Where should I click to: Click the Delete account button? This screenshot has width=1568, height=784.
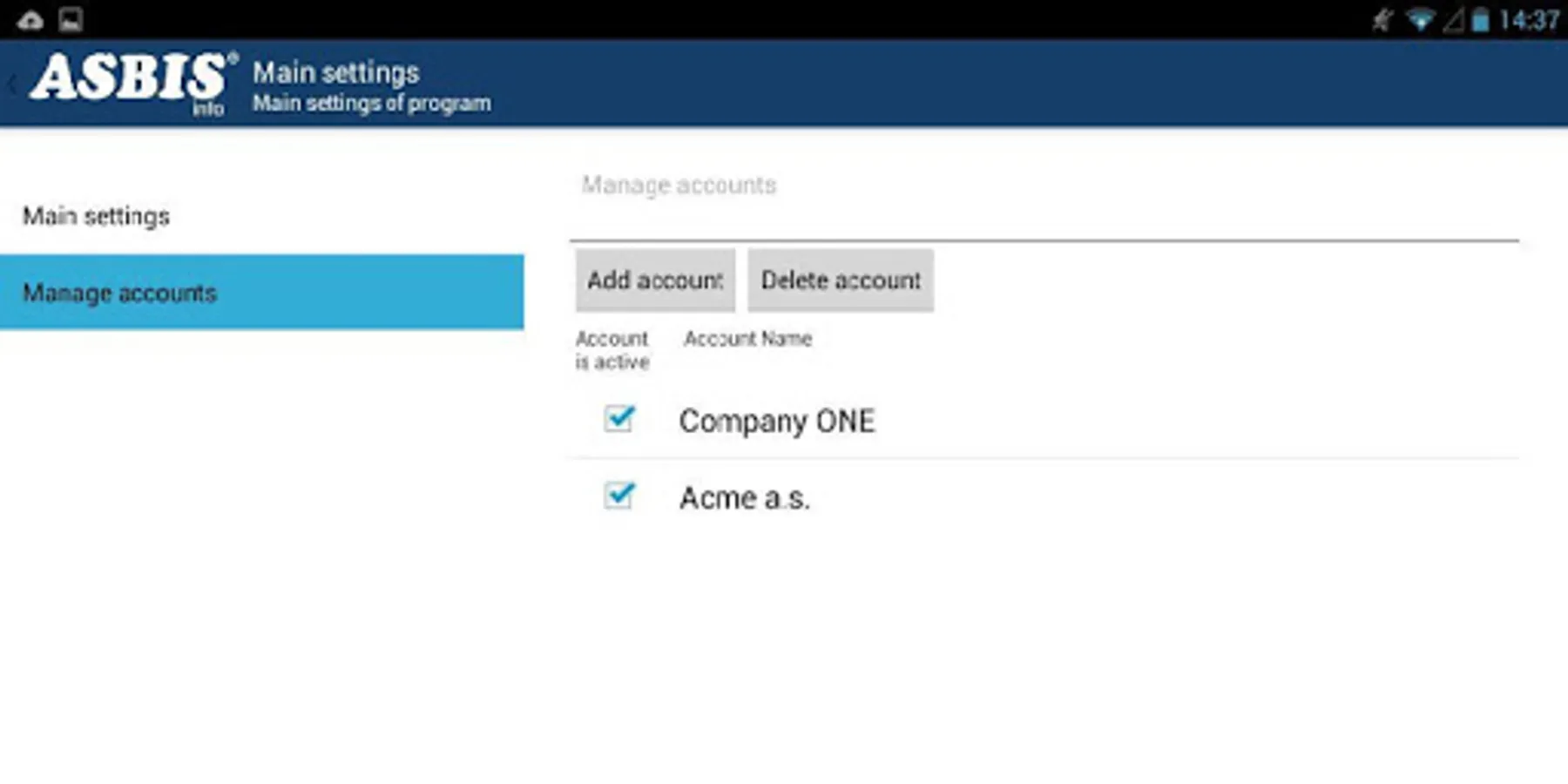click(x=841, y=280)
